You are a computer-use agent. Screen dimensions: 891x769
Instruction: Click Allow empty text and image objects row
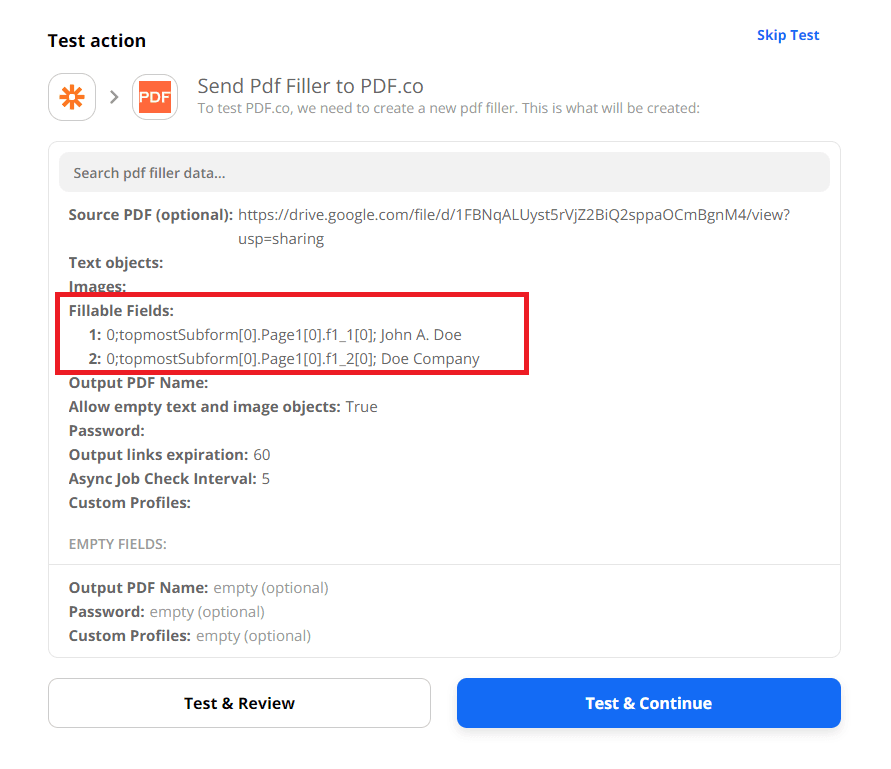(222, 407)
